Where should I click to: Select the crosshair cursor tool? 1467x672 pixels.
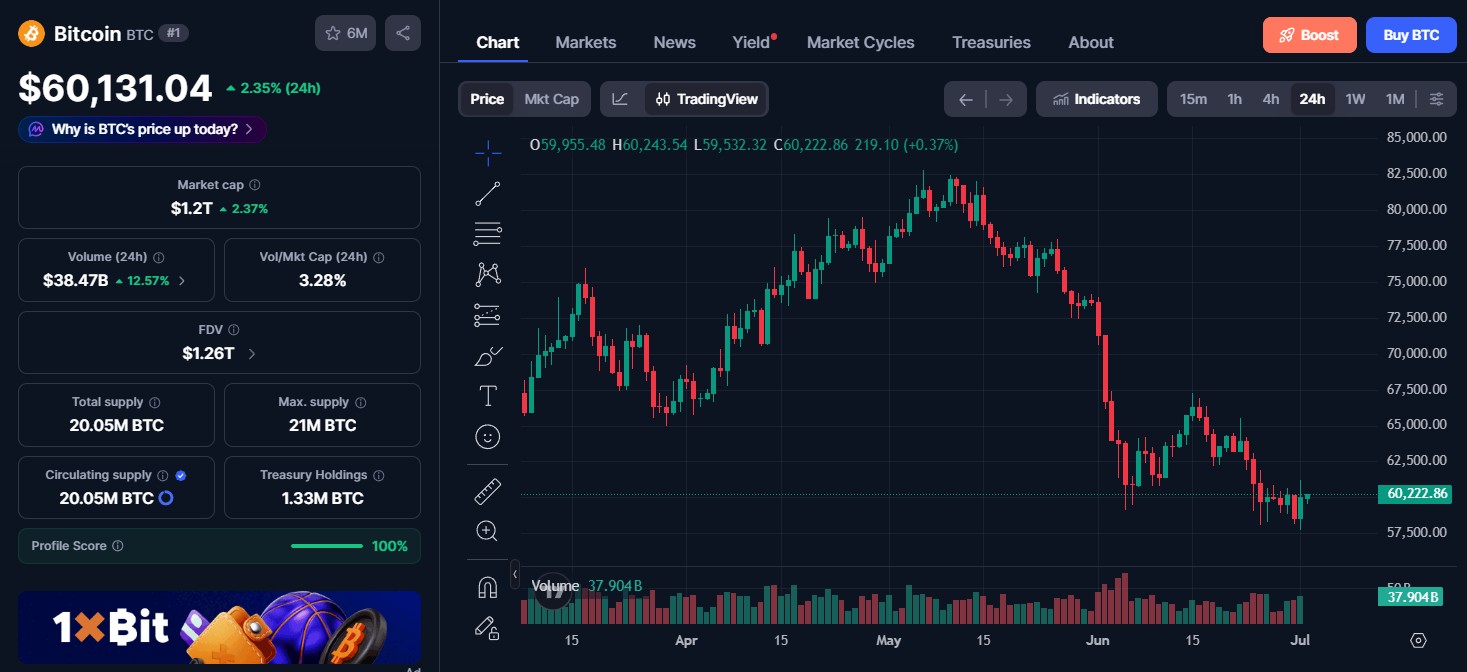[488, 153]
